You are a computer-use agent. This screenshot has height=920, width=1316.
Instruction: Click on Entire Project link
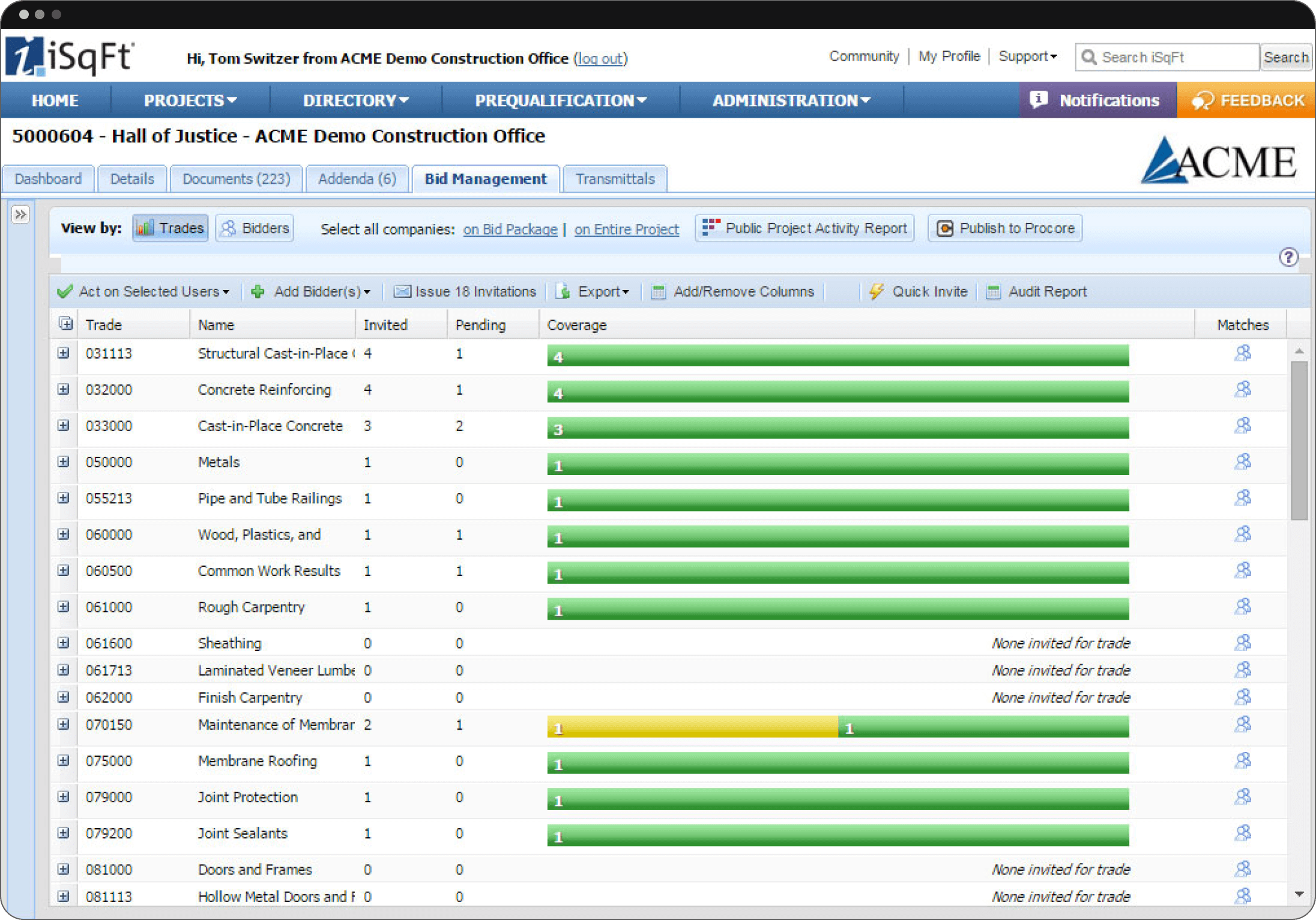[626, 229]
